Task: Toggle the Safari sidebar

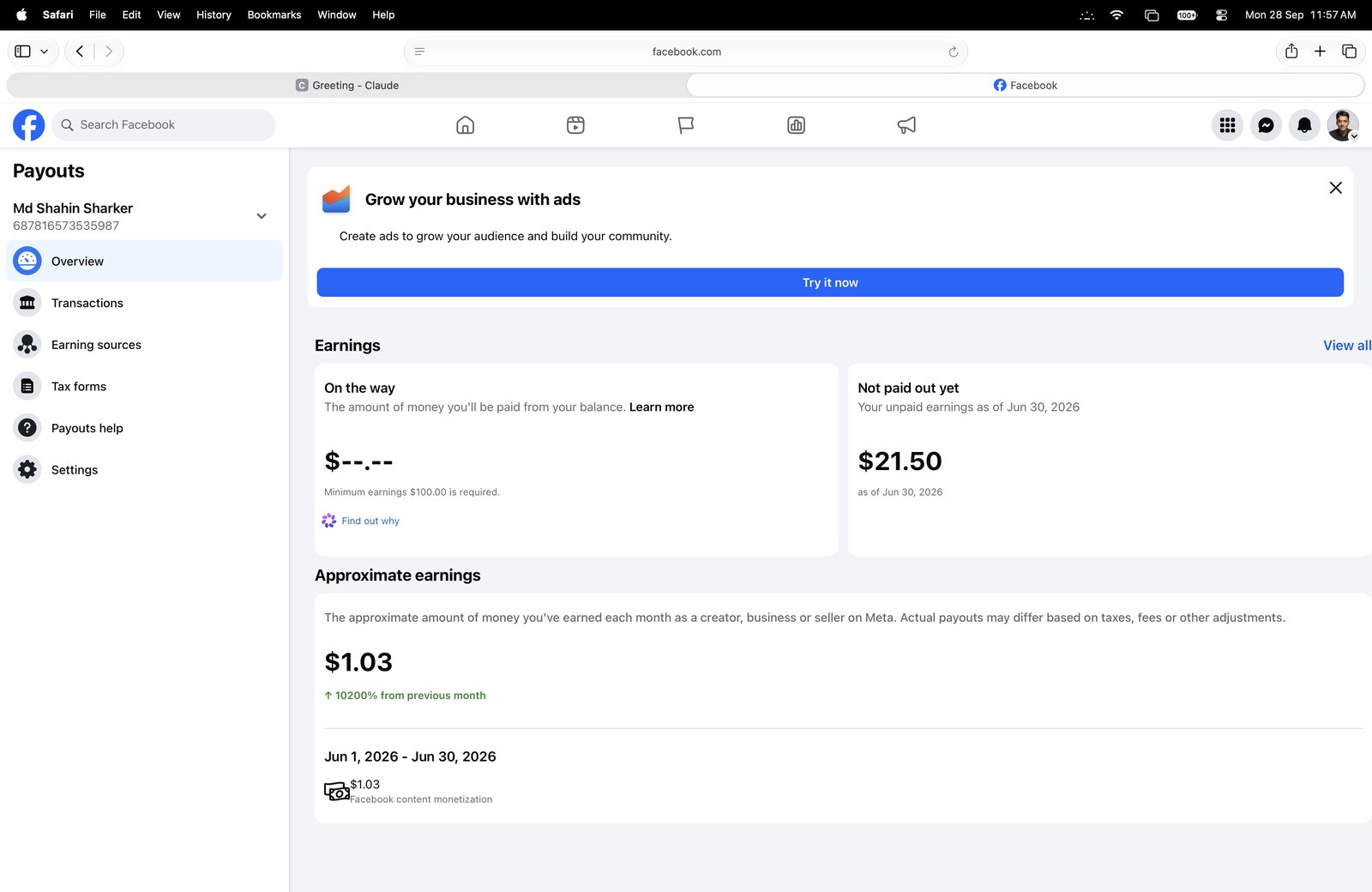Action: click(23, 51)
